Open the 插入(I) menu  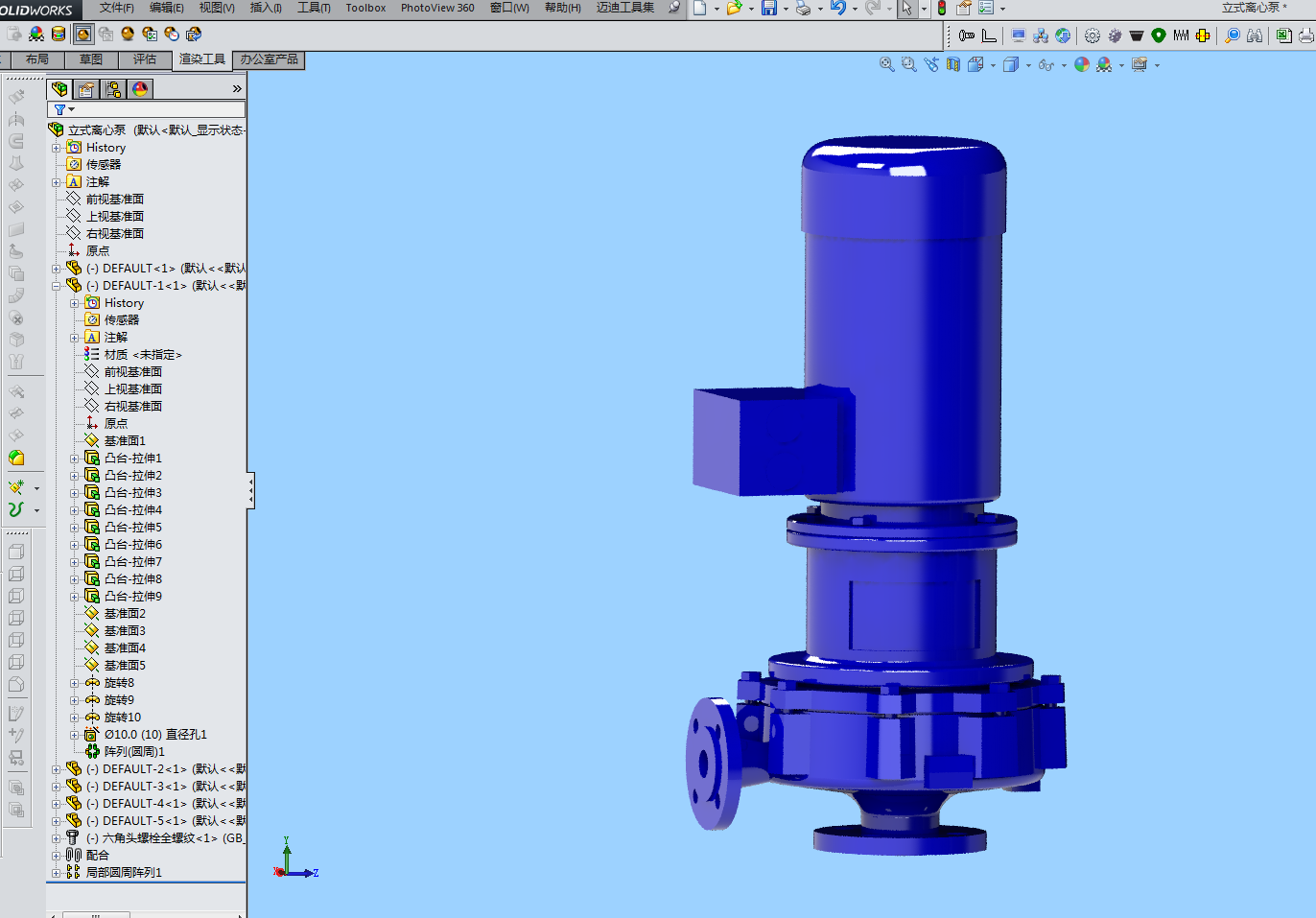point(266,8)
